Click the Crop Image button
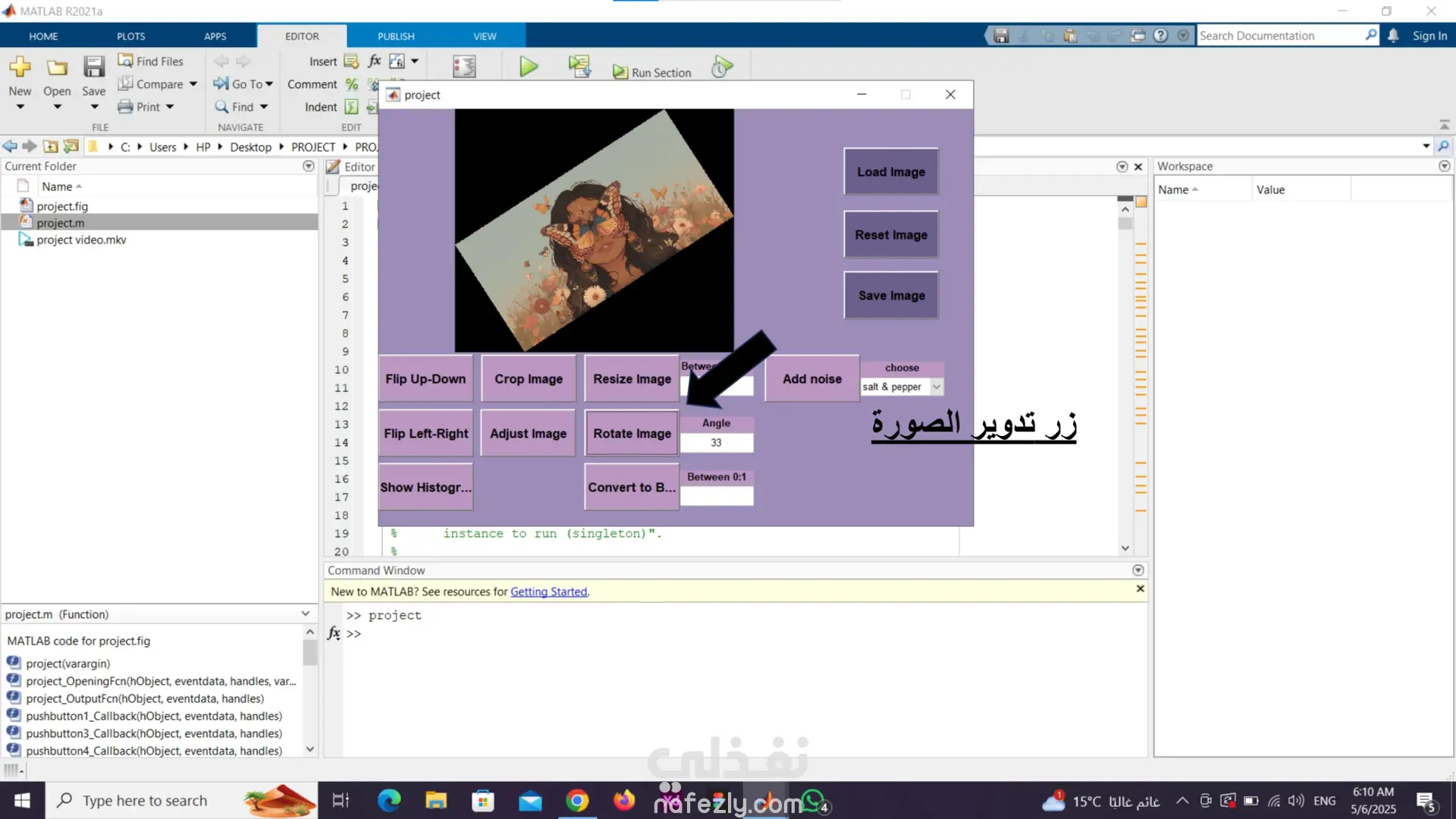 pyautogui.click(x=529, y=379)
